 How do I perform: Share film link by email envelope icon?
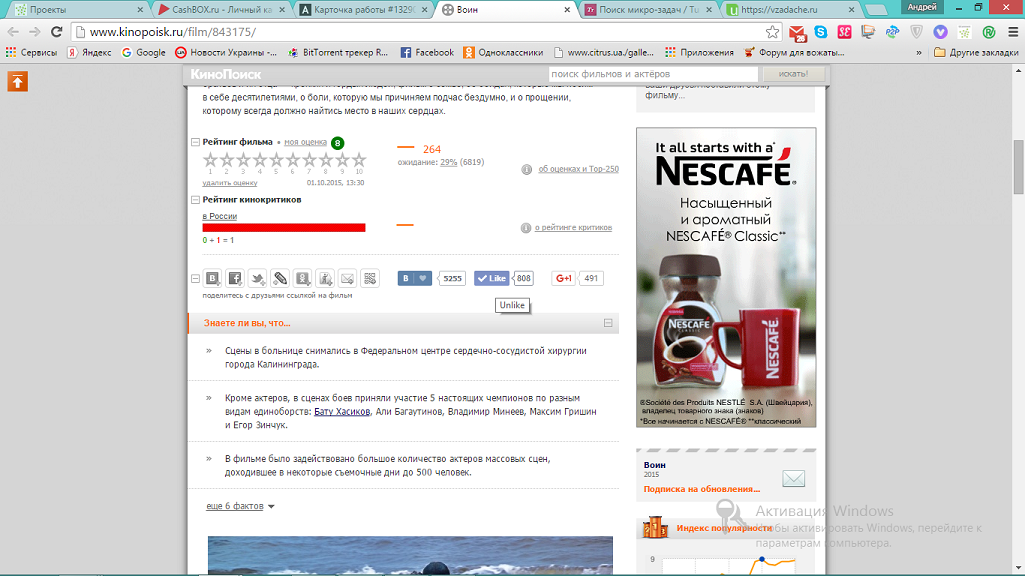tap(347, 279)
